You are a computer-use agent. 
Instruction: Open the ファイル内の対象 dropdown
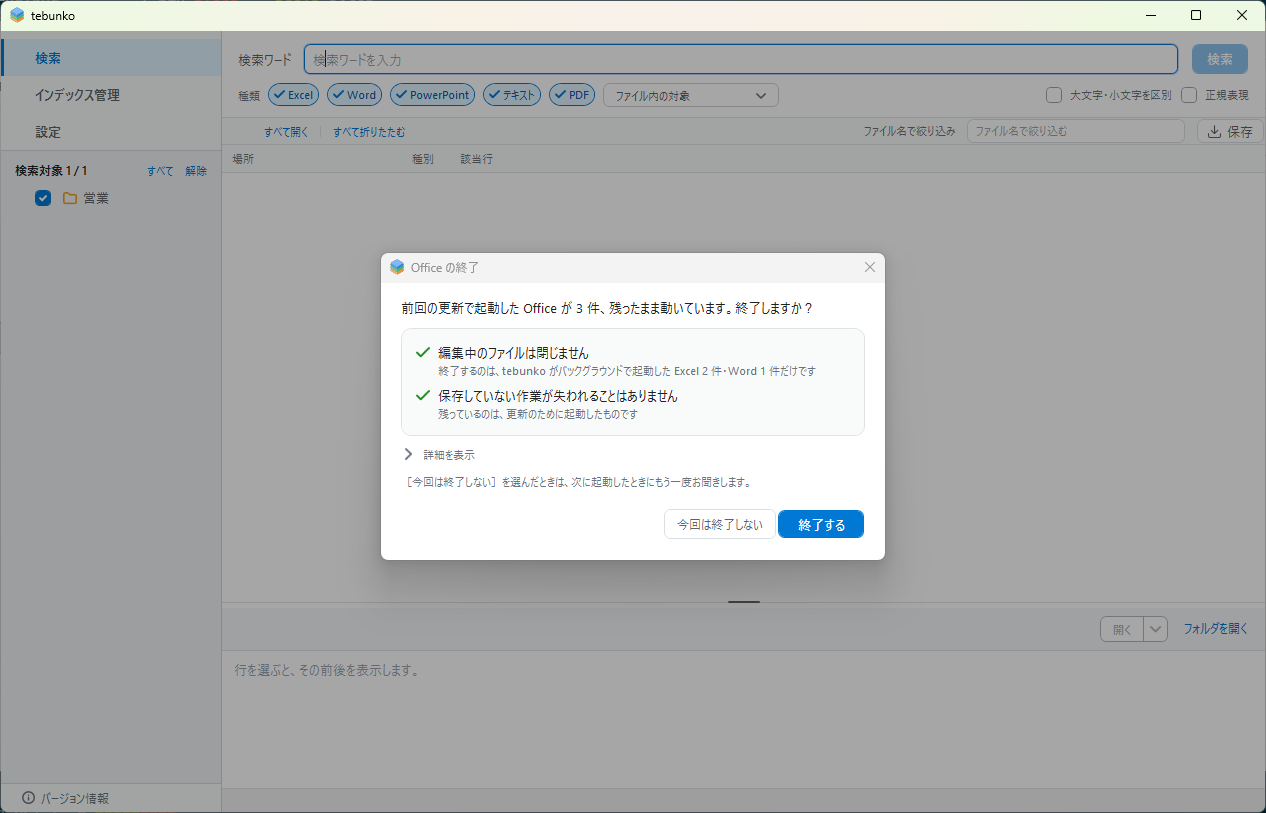coord(691,95)
